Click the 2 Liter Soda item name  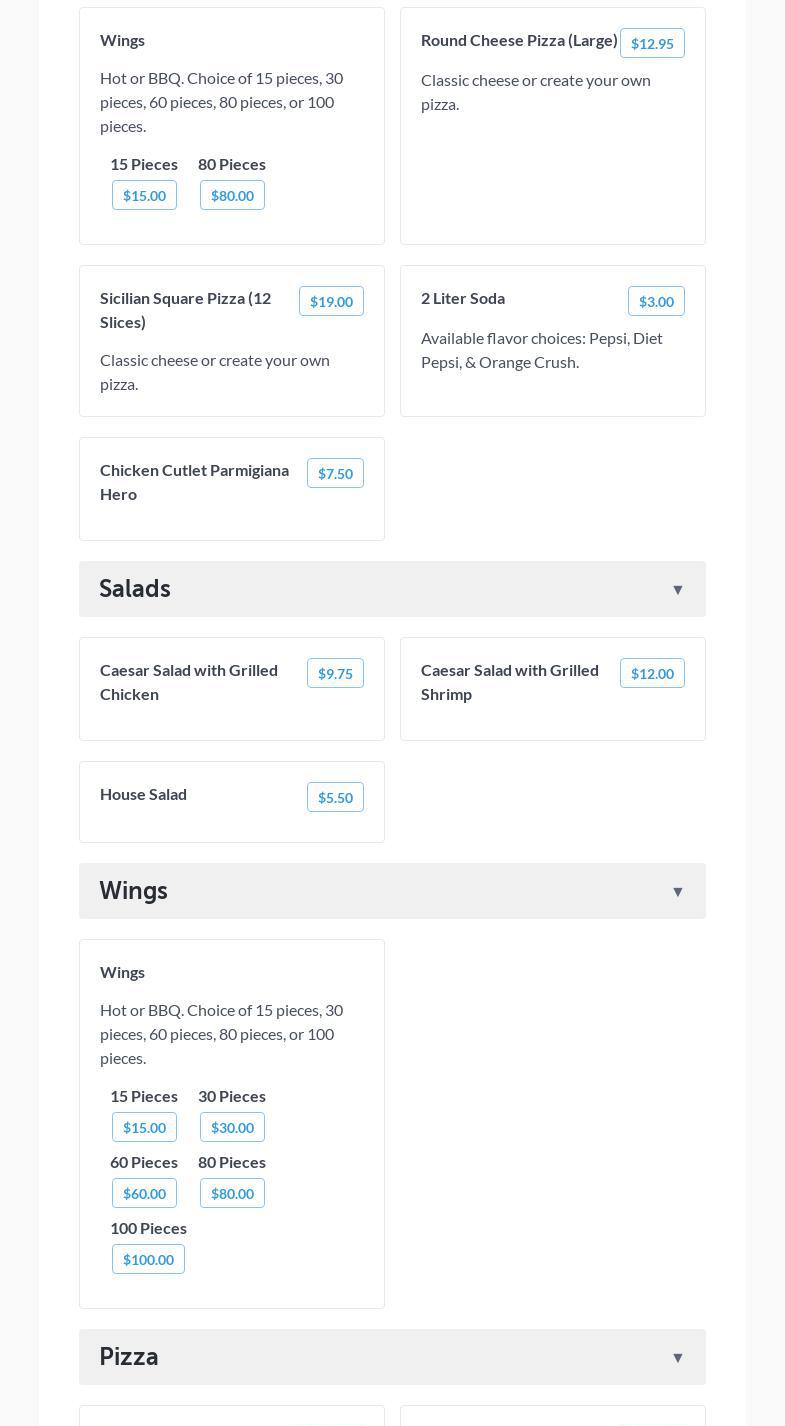[x=463, y=298]
